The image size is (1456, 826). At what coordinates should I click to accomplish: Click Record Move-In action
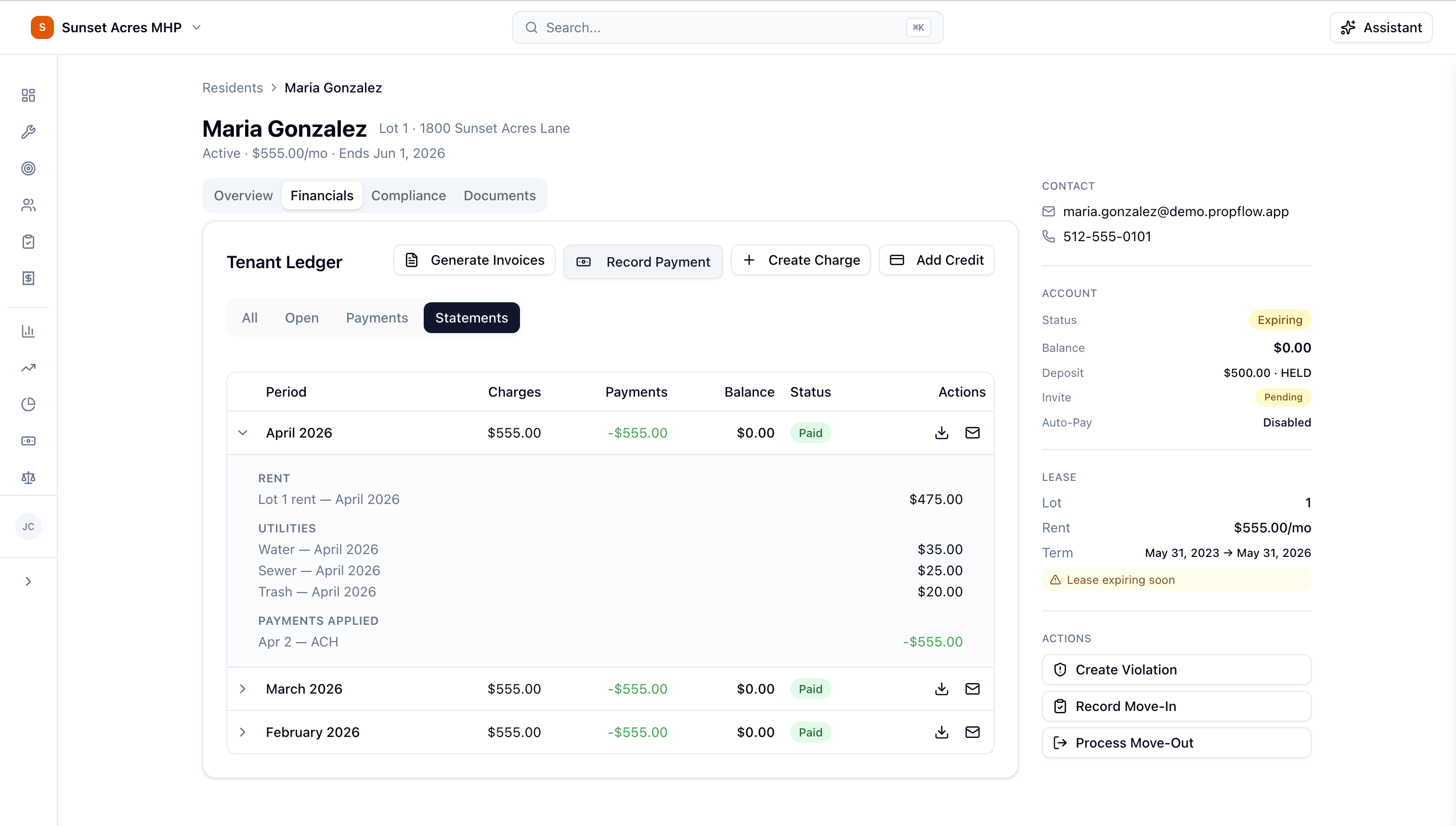1176,706
